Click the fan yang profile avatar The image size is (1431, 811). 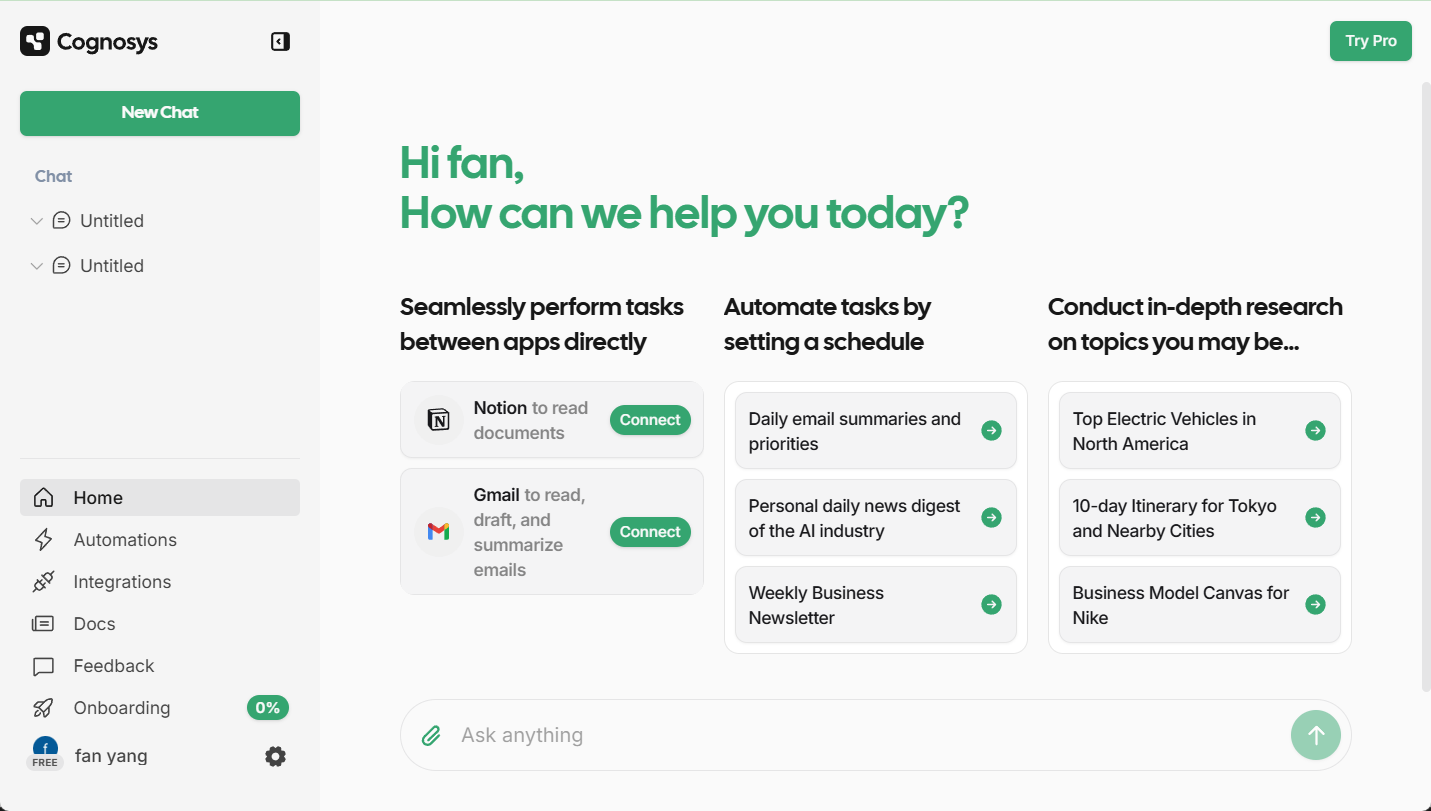point(45,750)
